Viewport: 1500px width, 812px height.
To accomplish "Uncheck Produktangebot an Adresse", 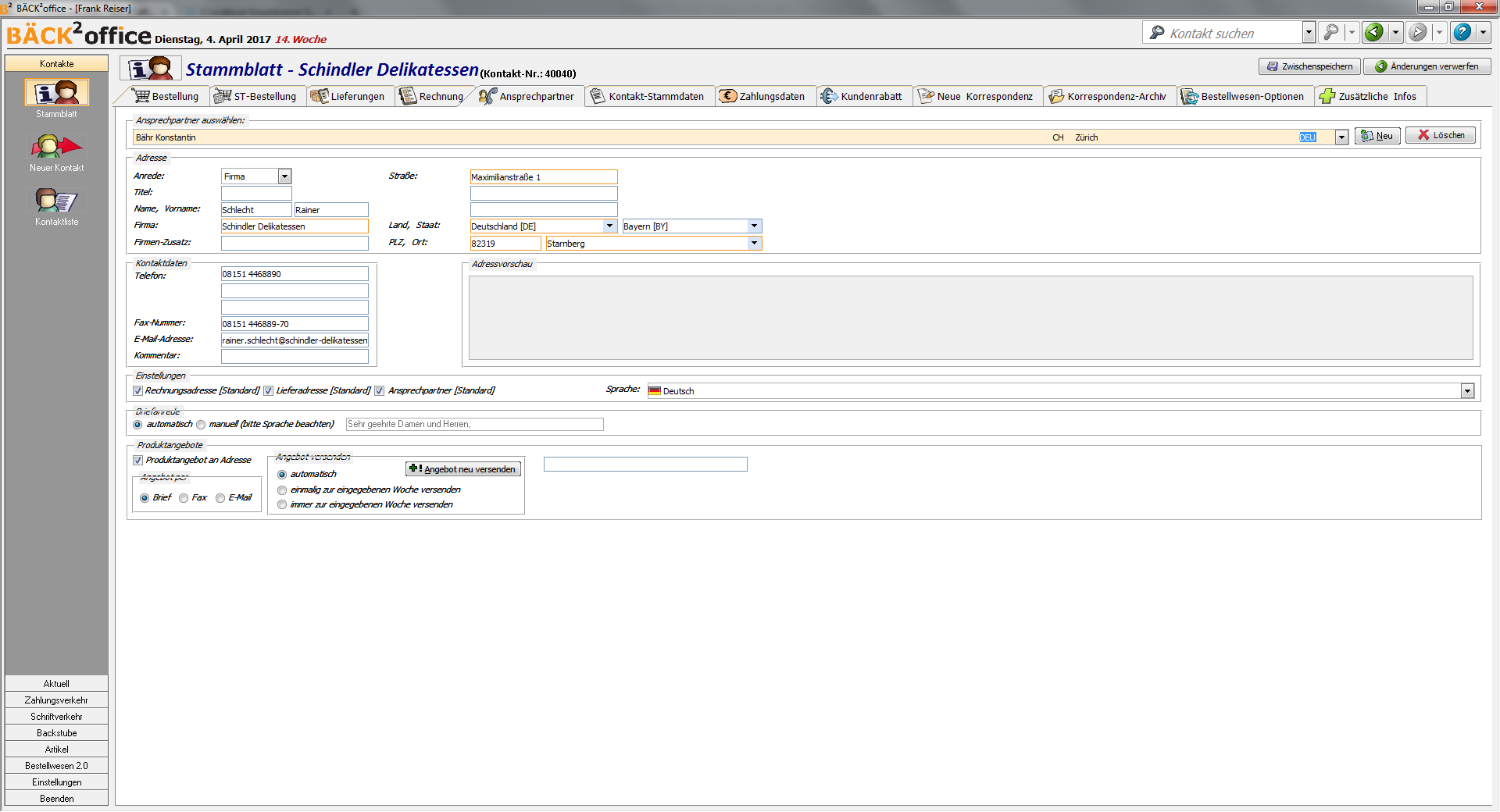I will click(x=138, y=461).
